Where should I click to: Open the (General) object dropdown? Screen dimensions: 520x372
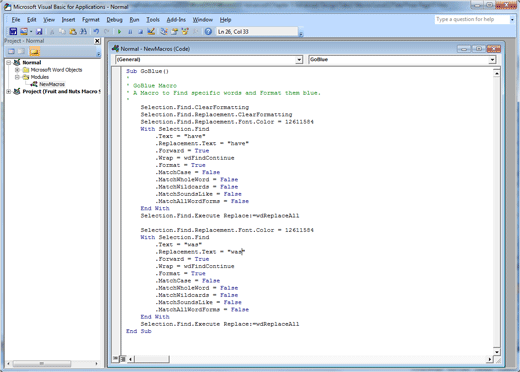click(299, 60)
